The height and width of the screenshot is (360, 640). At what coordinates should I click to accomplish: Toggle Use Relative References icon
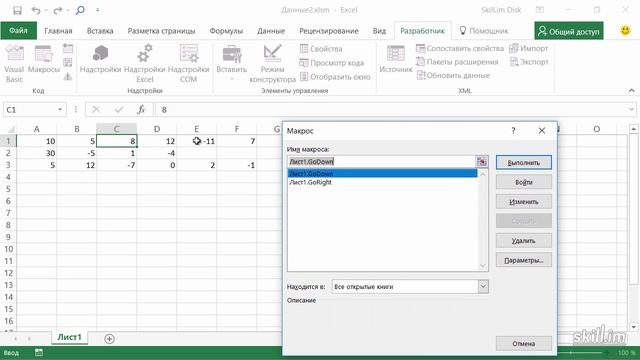pyautogui.click(x=68, y=62)
